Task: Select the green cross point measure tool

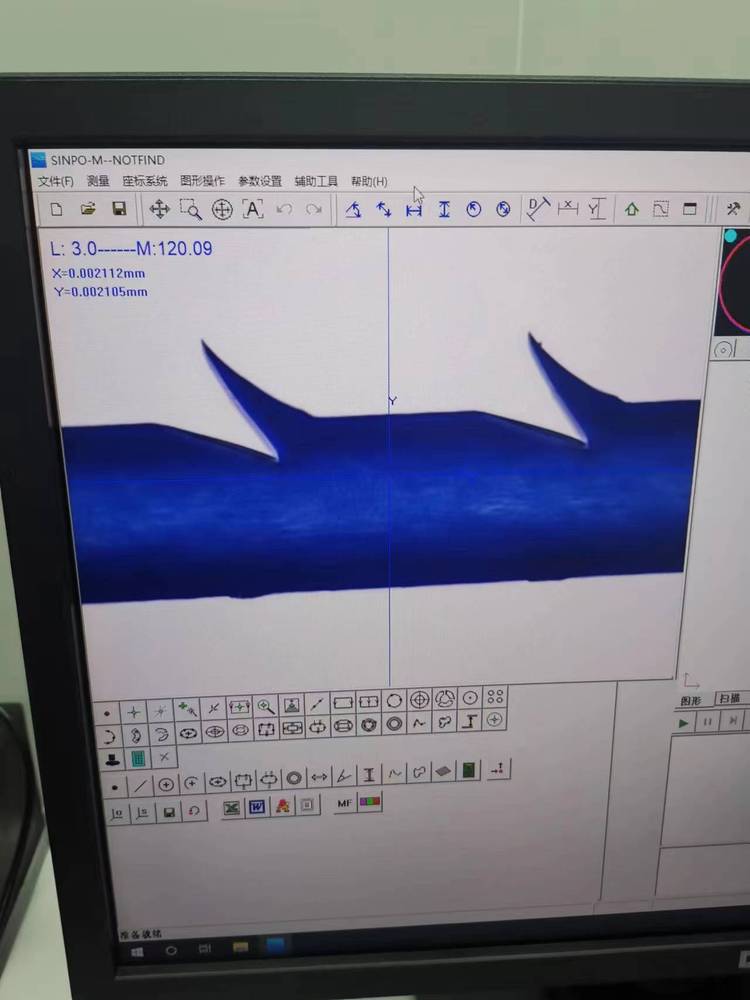Action: [x=133, y=712]
